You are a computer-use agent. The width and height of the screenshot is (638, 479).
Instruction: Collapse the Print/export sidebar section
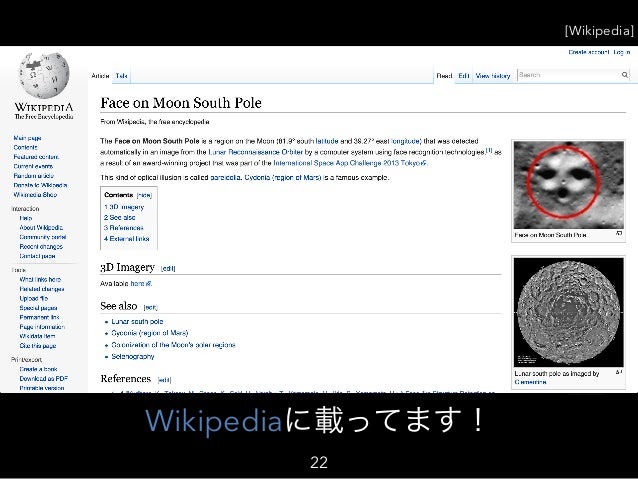click(26, 359)
